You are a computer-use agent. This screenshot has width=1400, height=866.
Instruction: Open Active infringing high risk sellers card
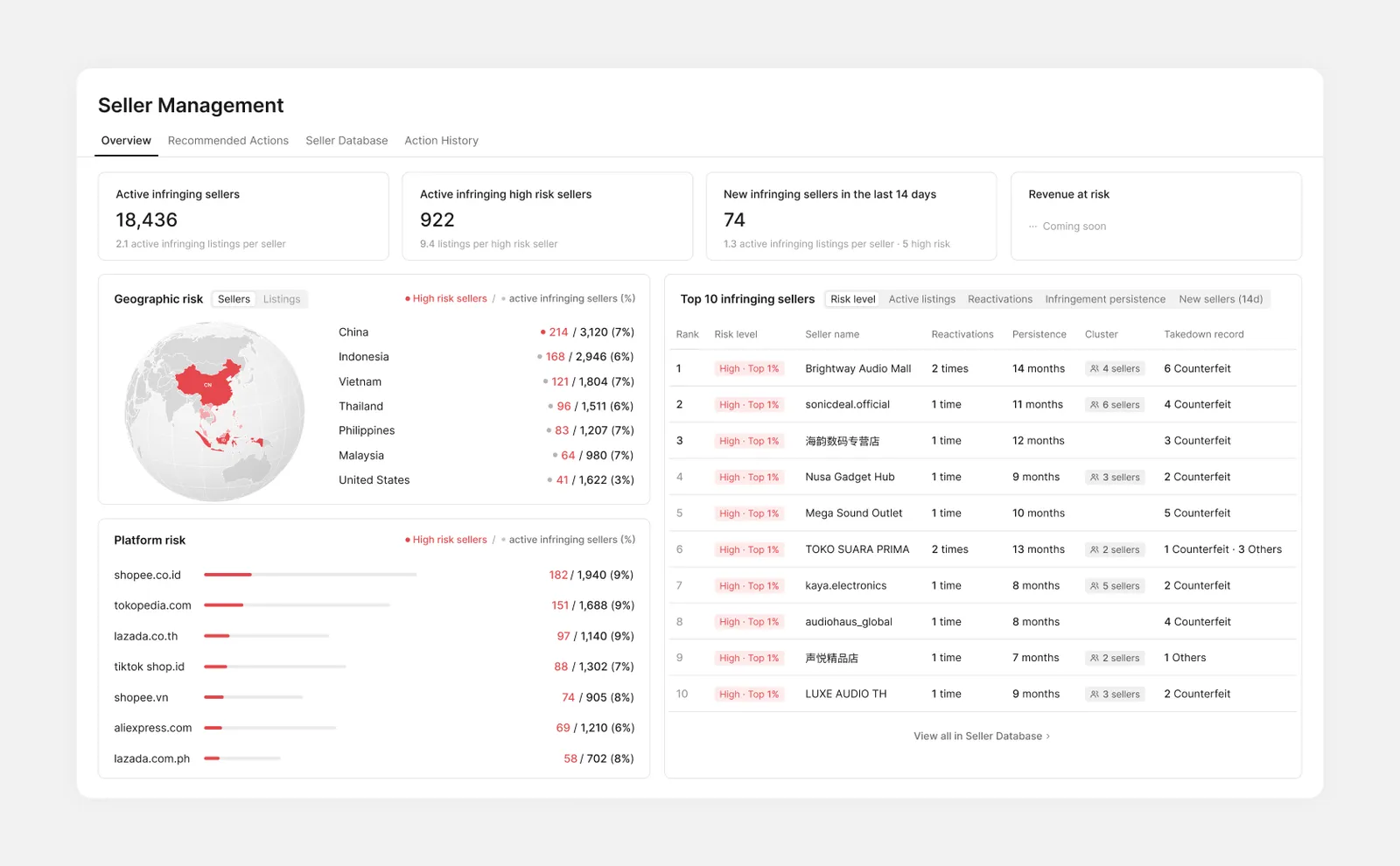coord(547,216)
